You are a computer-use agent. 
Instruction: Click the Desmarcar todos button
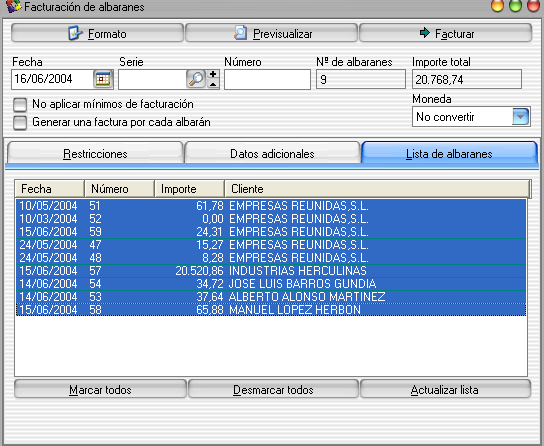(273, 389)
